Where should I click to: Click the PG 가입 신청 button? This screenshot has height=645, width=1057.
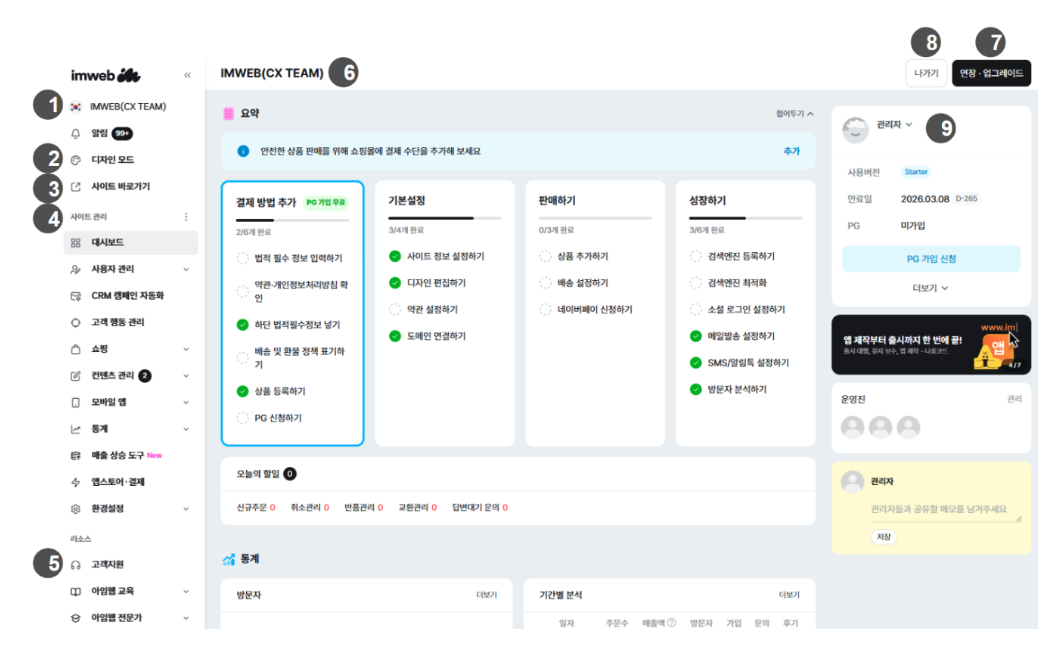click(931, 259)
